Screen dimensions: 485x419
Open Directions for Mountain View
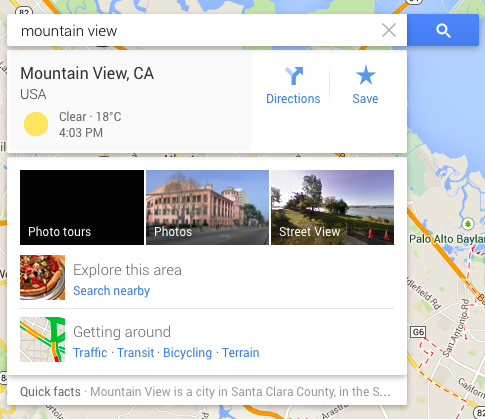pyautogui.click(x=293, y=85)
